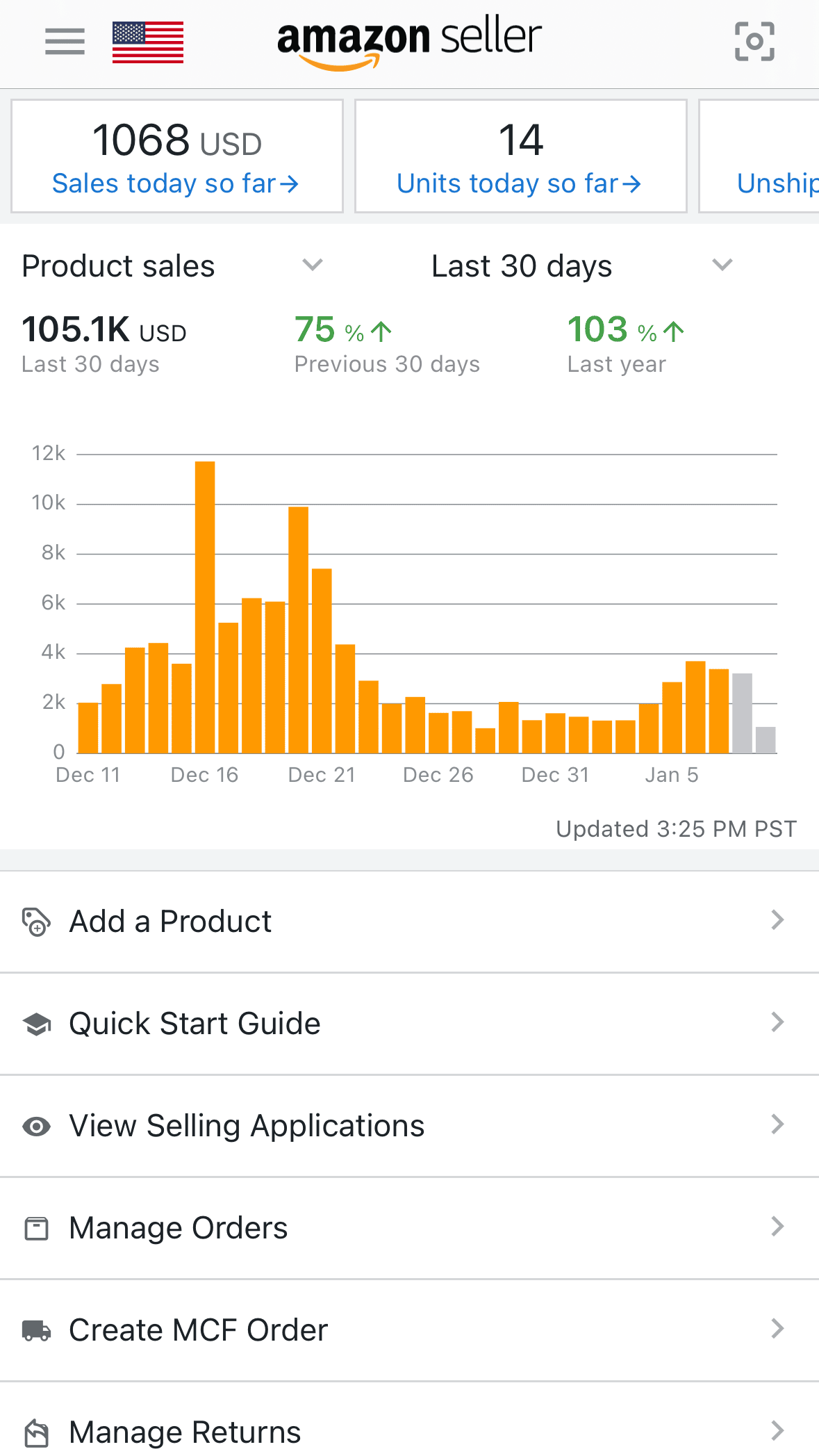Open Sales today so far link
The image size is (819, 1456).
(176, 184)
